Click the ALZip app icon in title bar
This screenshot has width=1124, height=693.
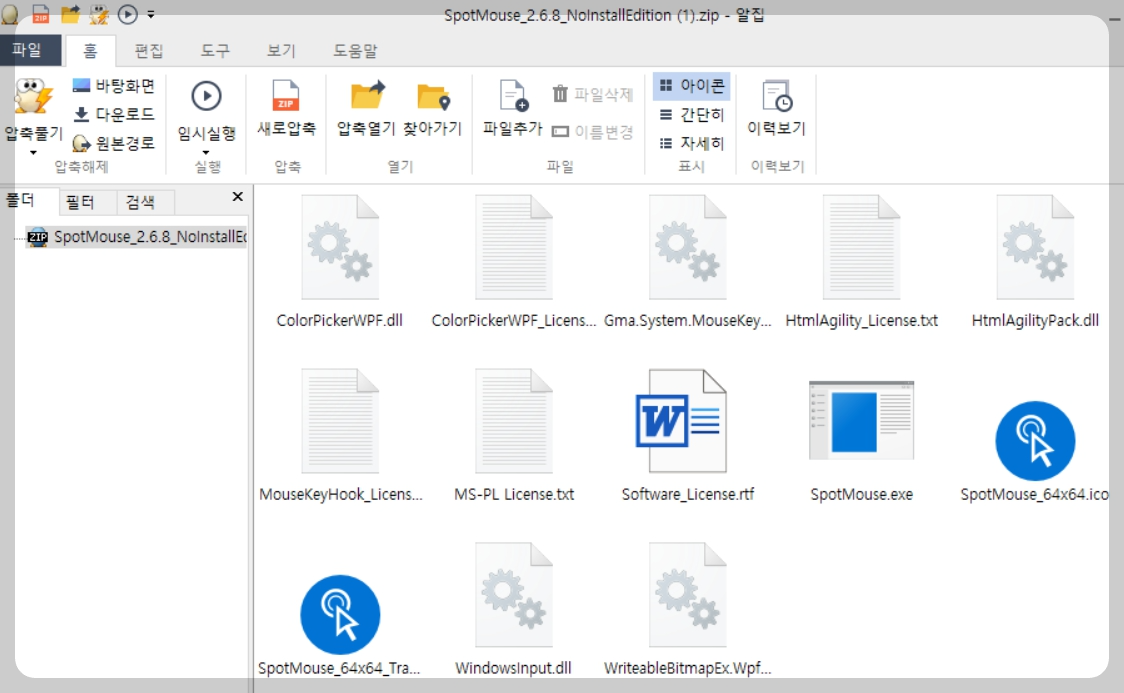click(x=10, y=14)
